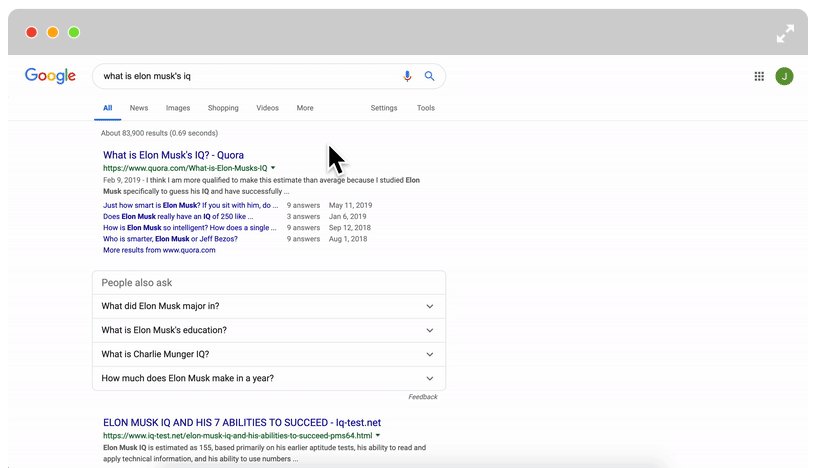Viewport: 818px width, 468px height.
Task: Click the microphone voice search icon
Action: tap(407, 76)
